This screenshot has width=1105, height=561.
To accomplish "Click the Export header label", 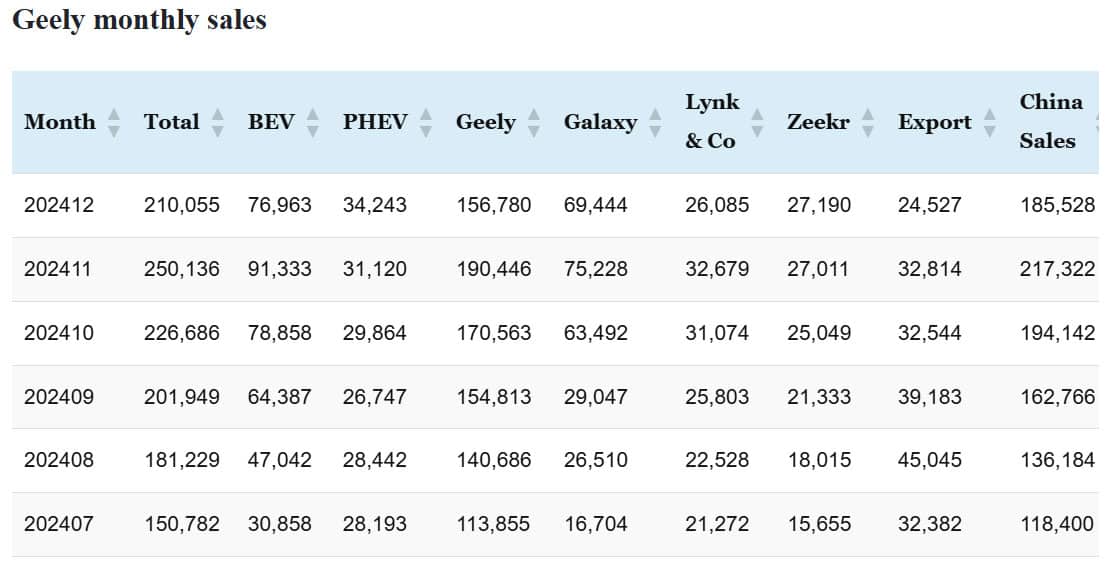I will click(x=934, y=122).
